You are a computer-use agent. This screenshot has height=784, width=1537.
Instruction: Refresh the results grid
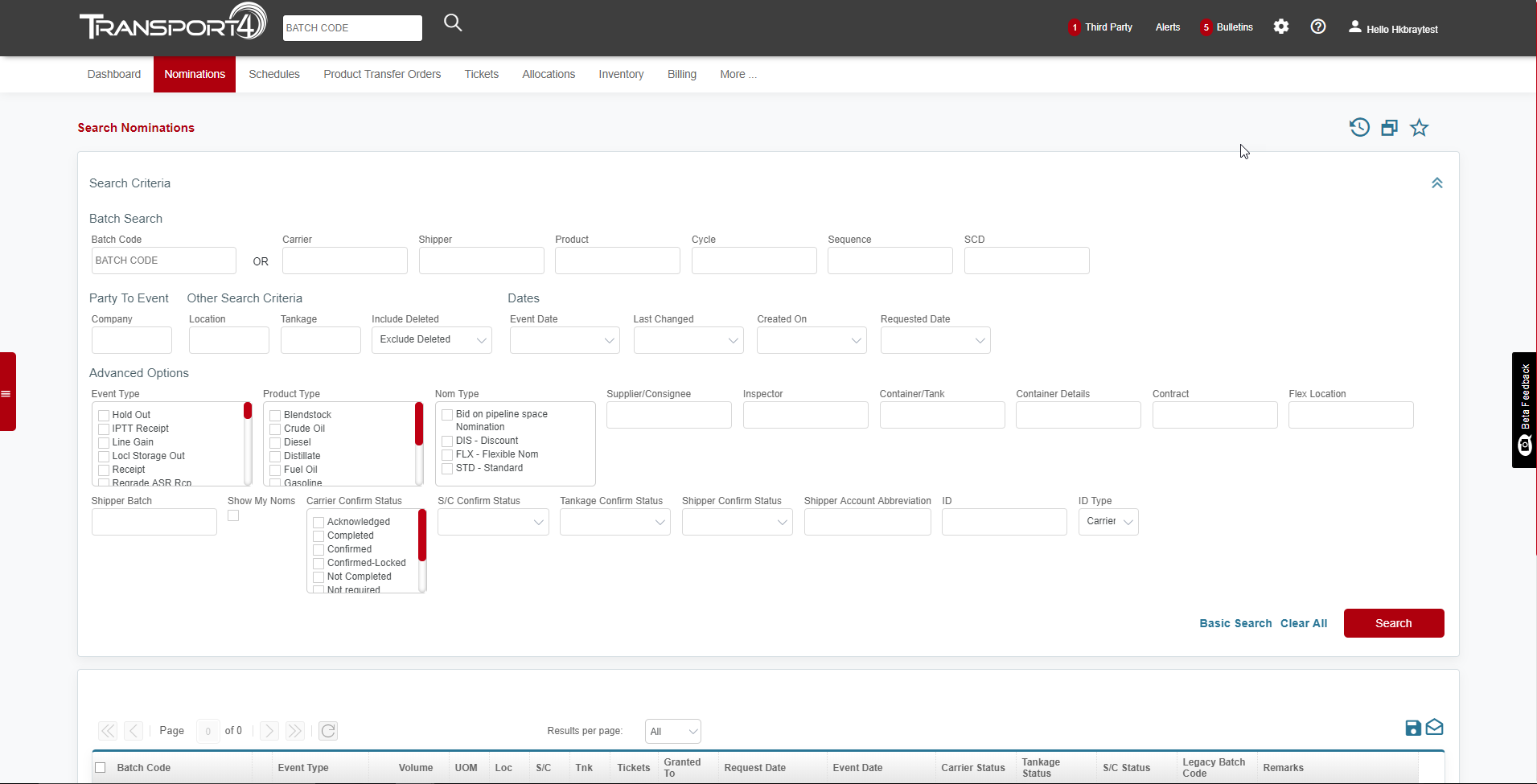pyautogui.click(x=328, y=731)
